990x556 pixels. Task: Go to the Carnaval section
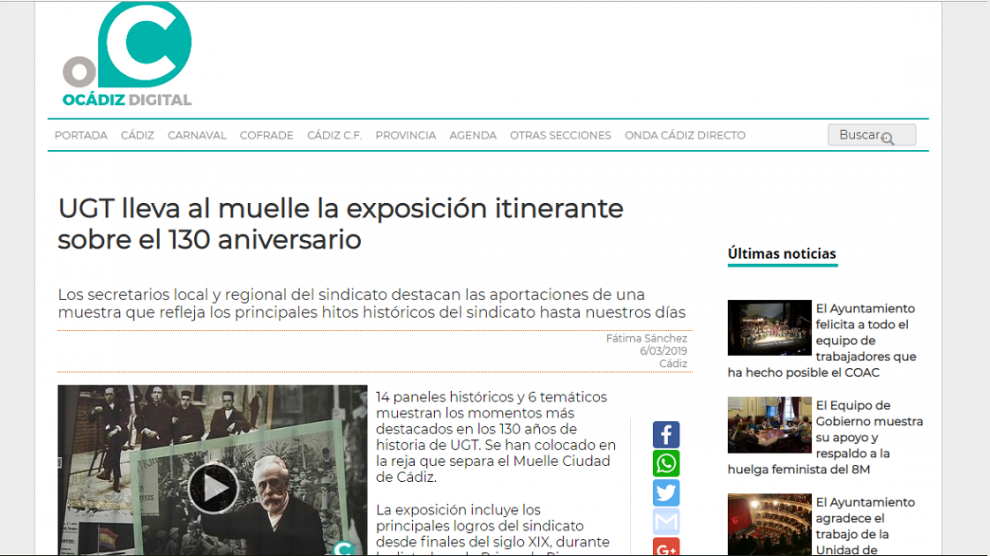click(197, 135)
